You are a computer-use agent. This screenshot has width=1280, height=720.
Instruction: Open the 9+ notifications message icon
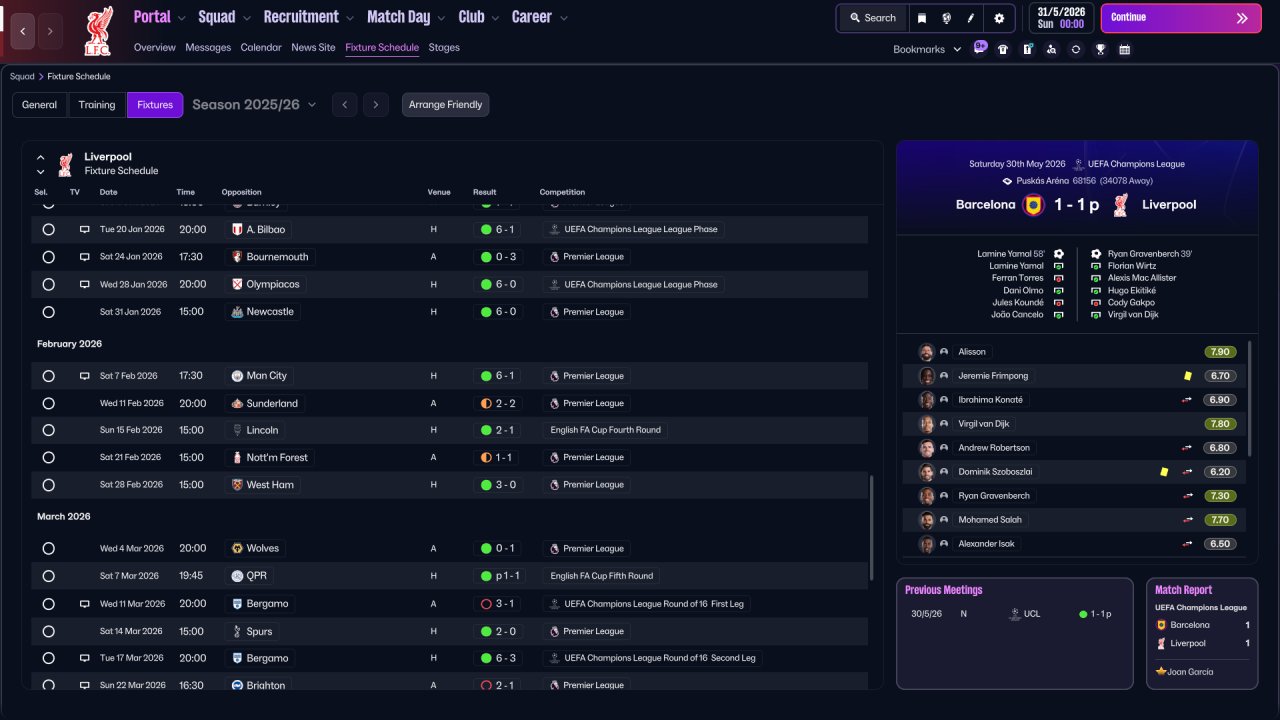(980, 47)
